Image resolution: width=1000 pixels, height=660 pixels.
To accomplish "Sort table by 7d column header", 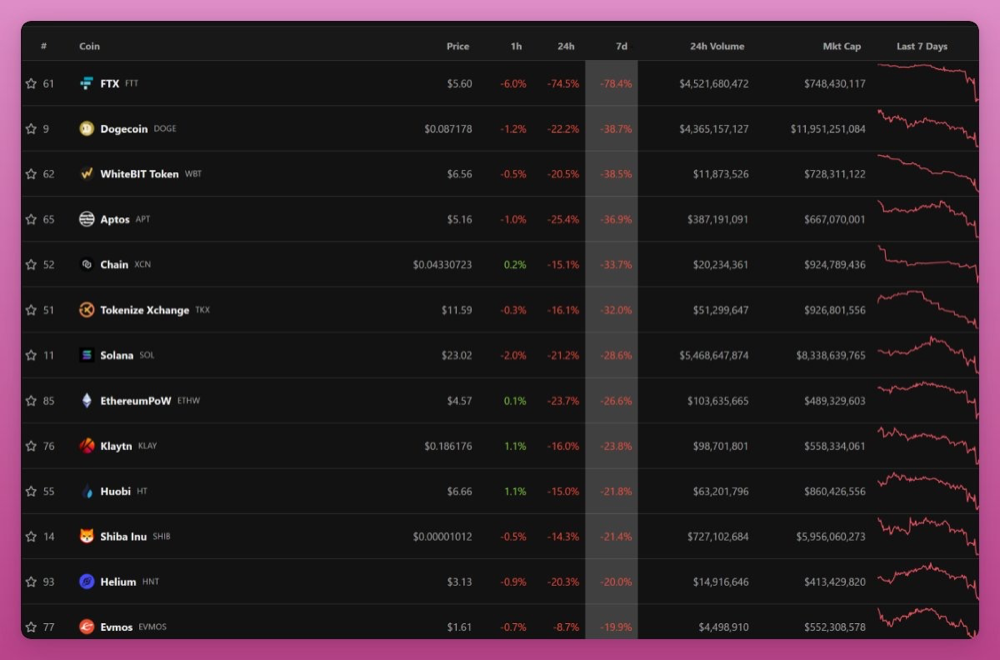I will point(621,47).
